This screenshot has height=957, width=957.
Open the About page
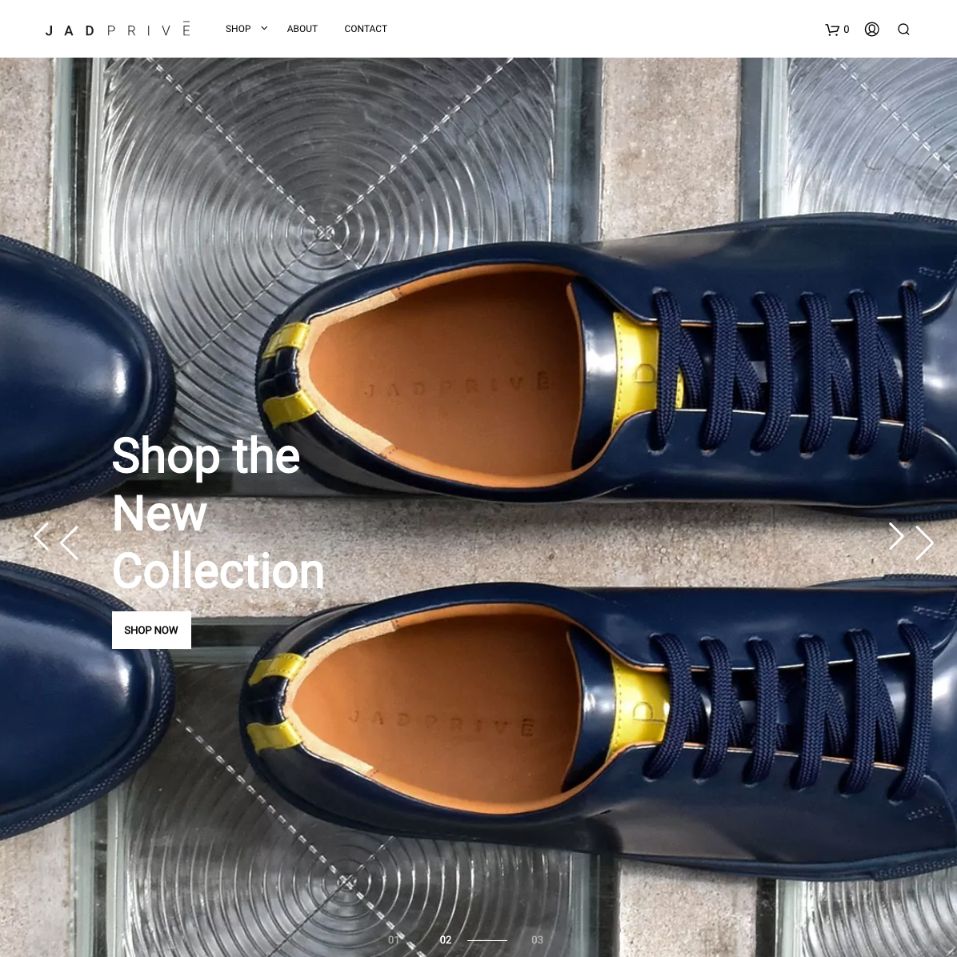coord(302,29)
